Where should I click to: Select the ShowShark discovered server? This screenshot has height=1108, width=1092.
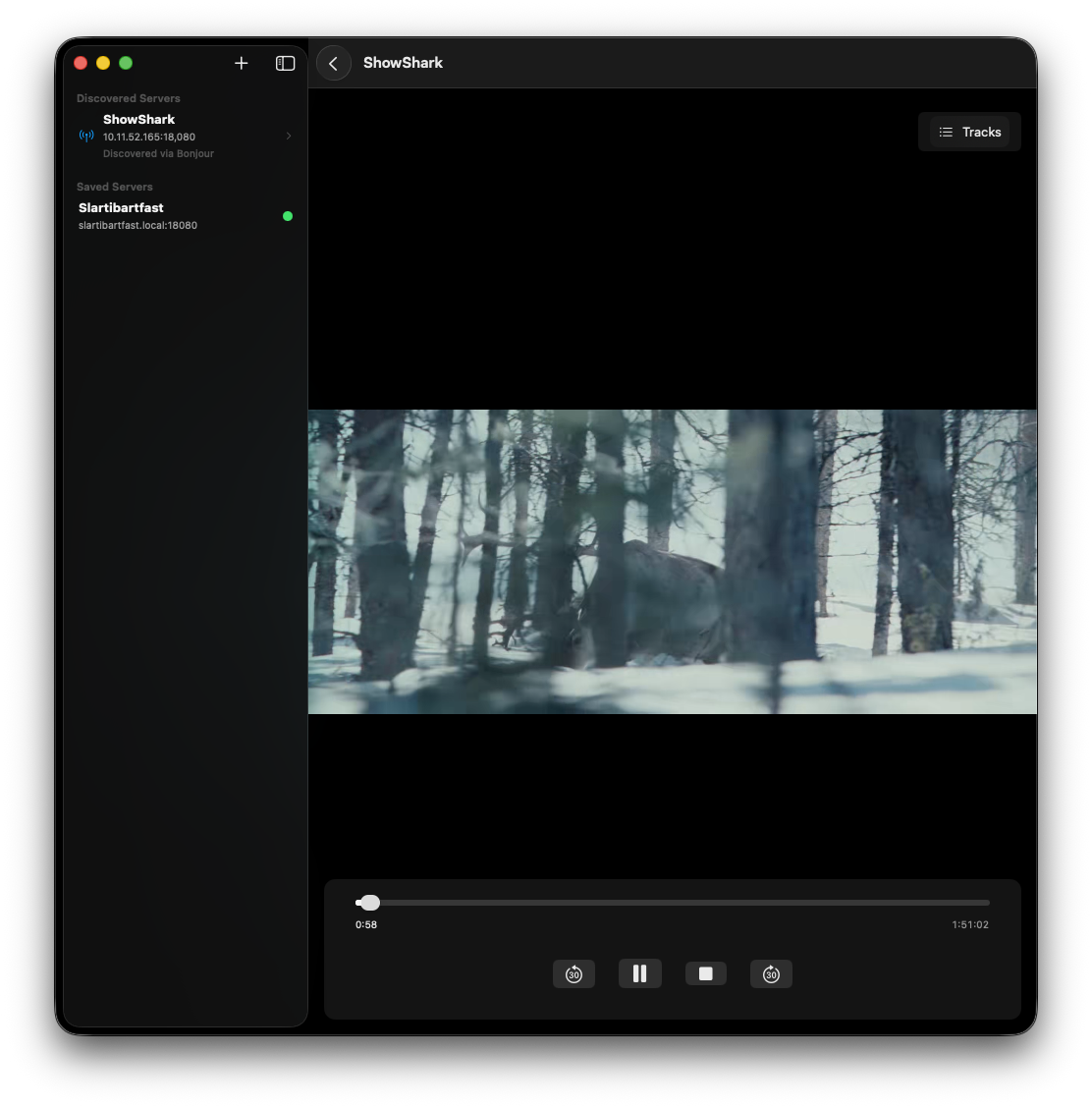point(157,136)
